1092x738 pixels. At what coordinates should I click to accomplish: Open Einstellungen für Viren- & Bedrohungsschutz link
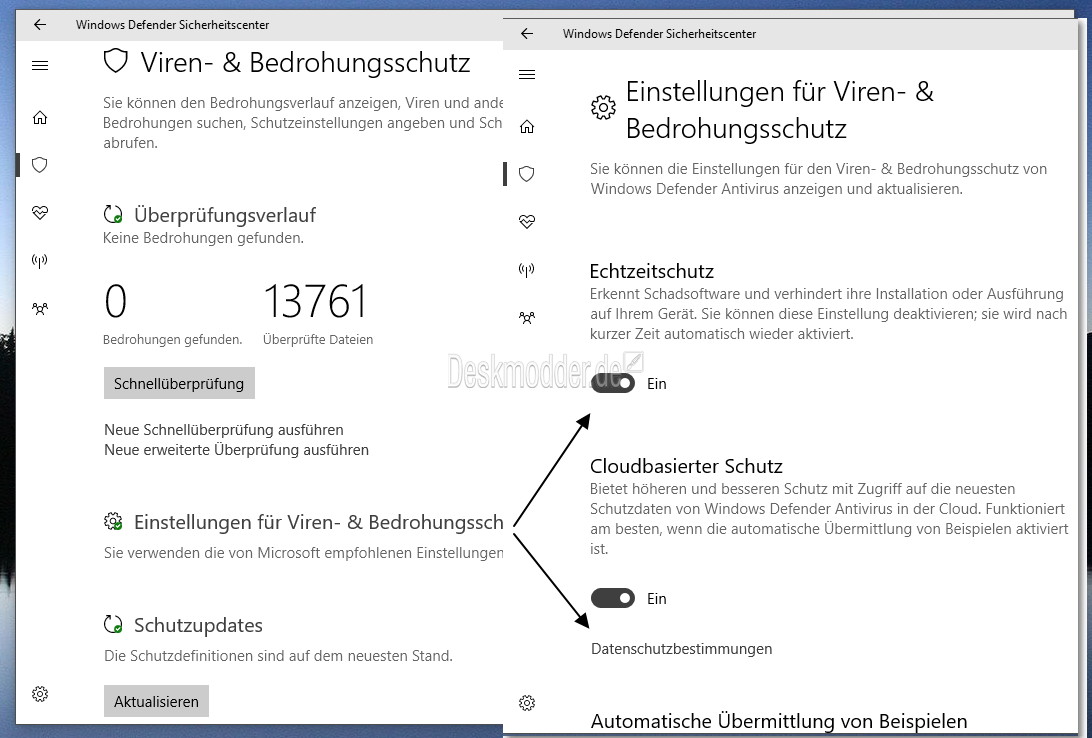(318, 522)
